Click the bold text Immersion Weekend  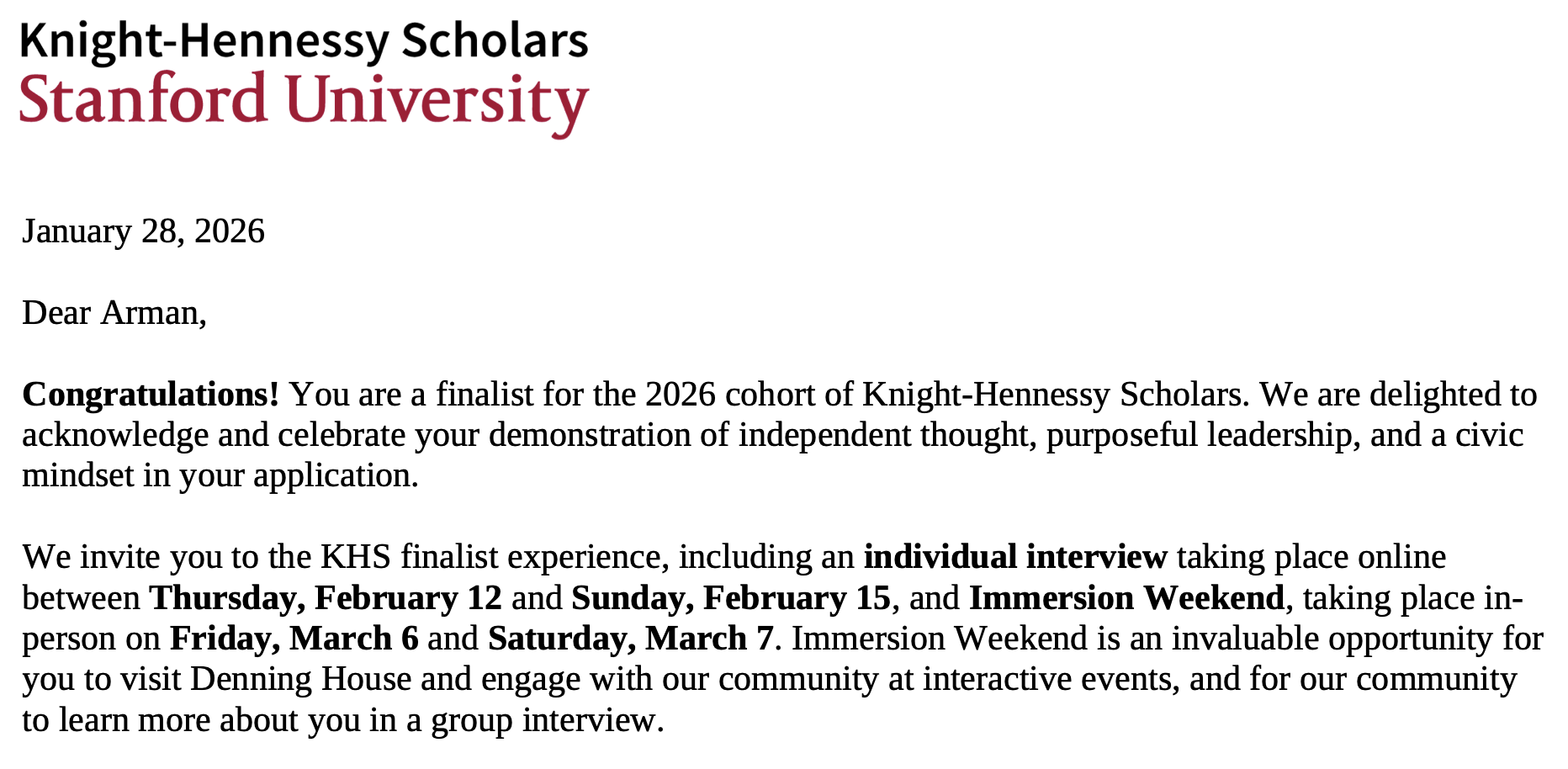coord(1126,597)
